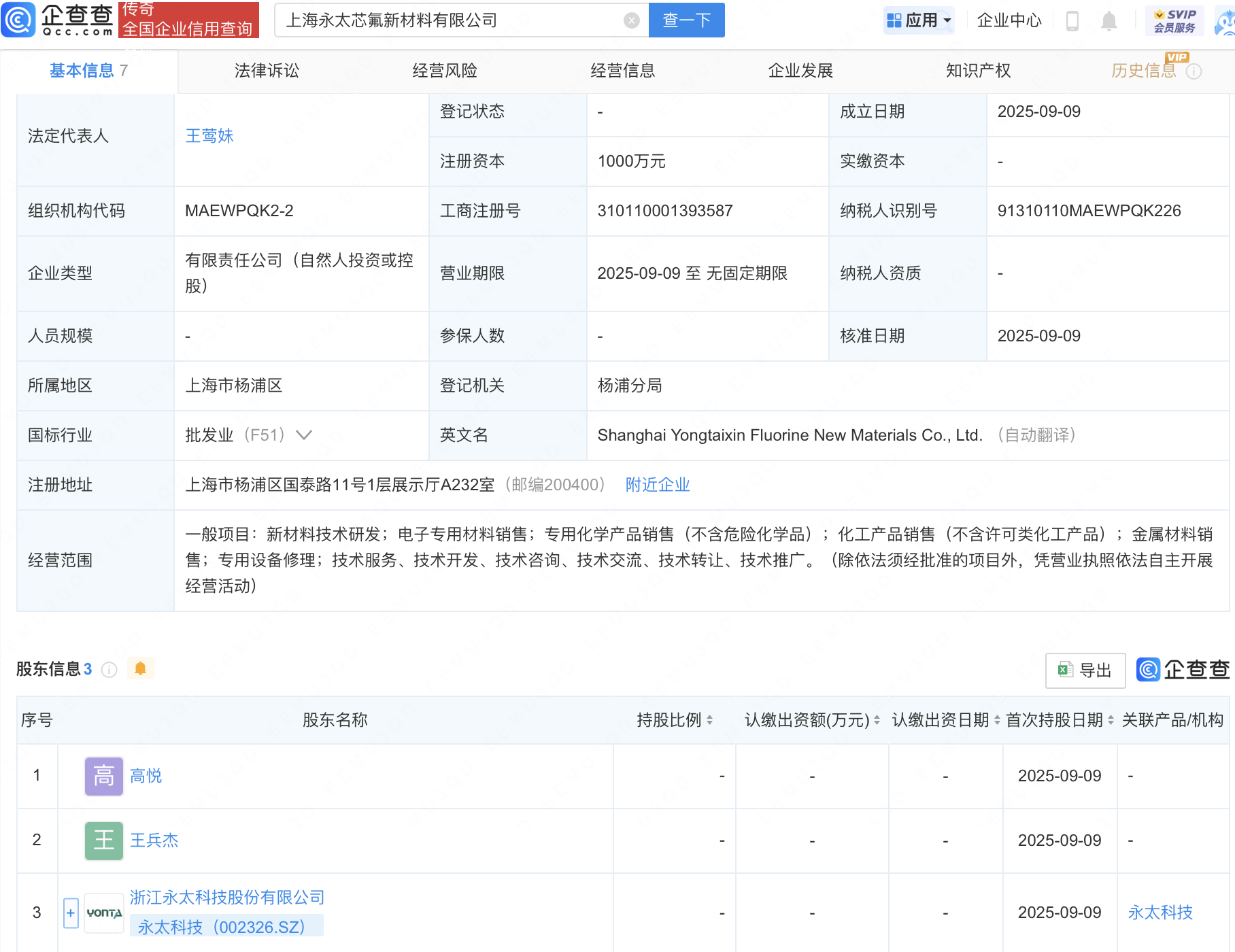The height and width of the screenshot is (952, 1235).
Task: Open shareholder 高悦 link
Action: click(x=146, y=776)
